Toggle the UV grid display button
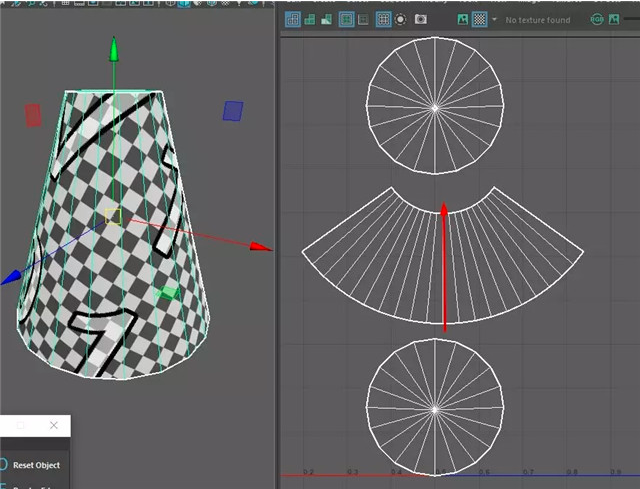The image size is (640, 489). coord(383,19)
